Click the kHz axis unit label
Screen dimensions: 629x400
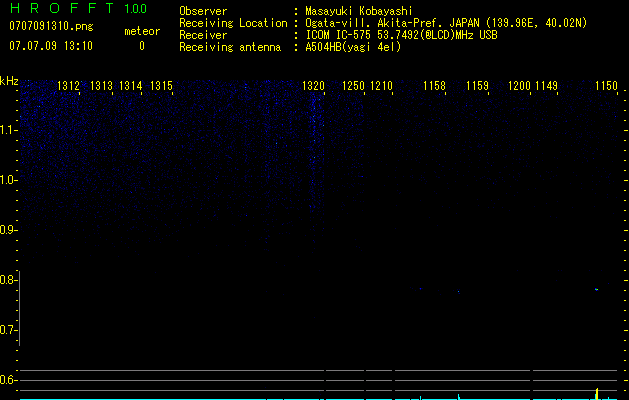[x=9, y=81]
